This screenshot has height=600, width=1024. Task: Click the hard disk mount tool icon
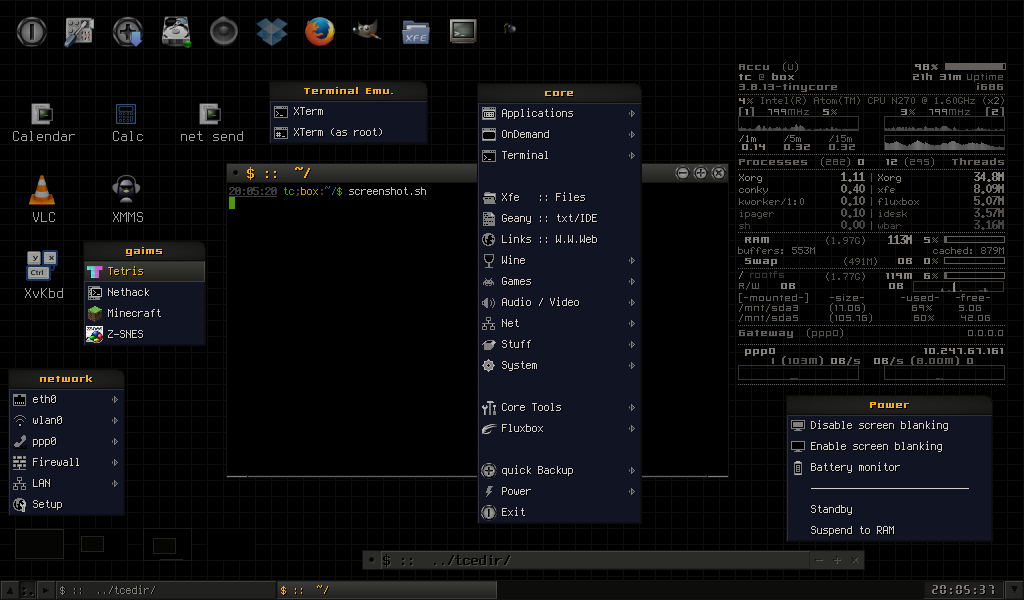pyautogui.click(x=176, y=32)
